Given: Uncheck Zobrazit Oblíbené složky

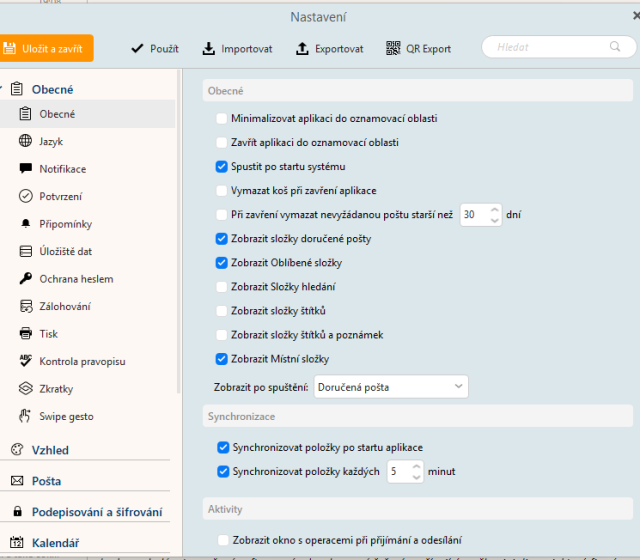Looking at the screenshot, I should coord(222,262).
